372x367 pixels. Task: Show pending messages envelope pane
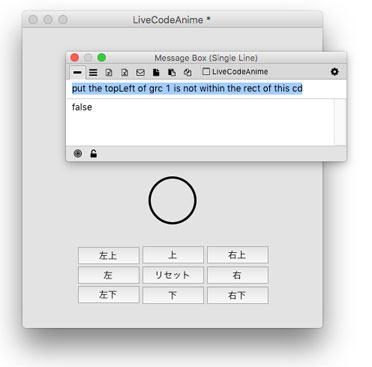[140, 72]
